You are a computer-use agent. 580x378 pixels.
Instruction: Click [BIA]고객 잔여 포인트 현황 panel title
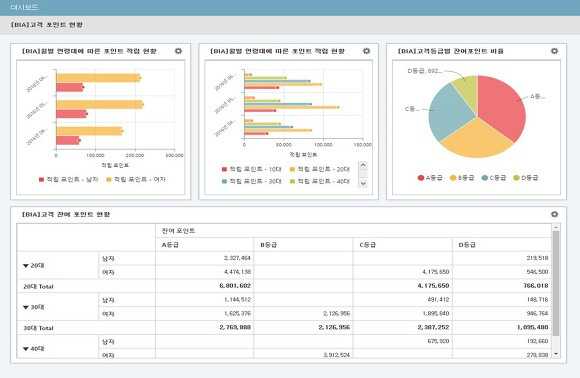(x=66, y=215)
